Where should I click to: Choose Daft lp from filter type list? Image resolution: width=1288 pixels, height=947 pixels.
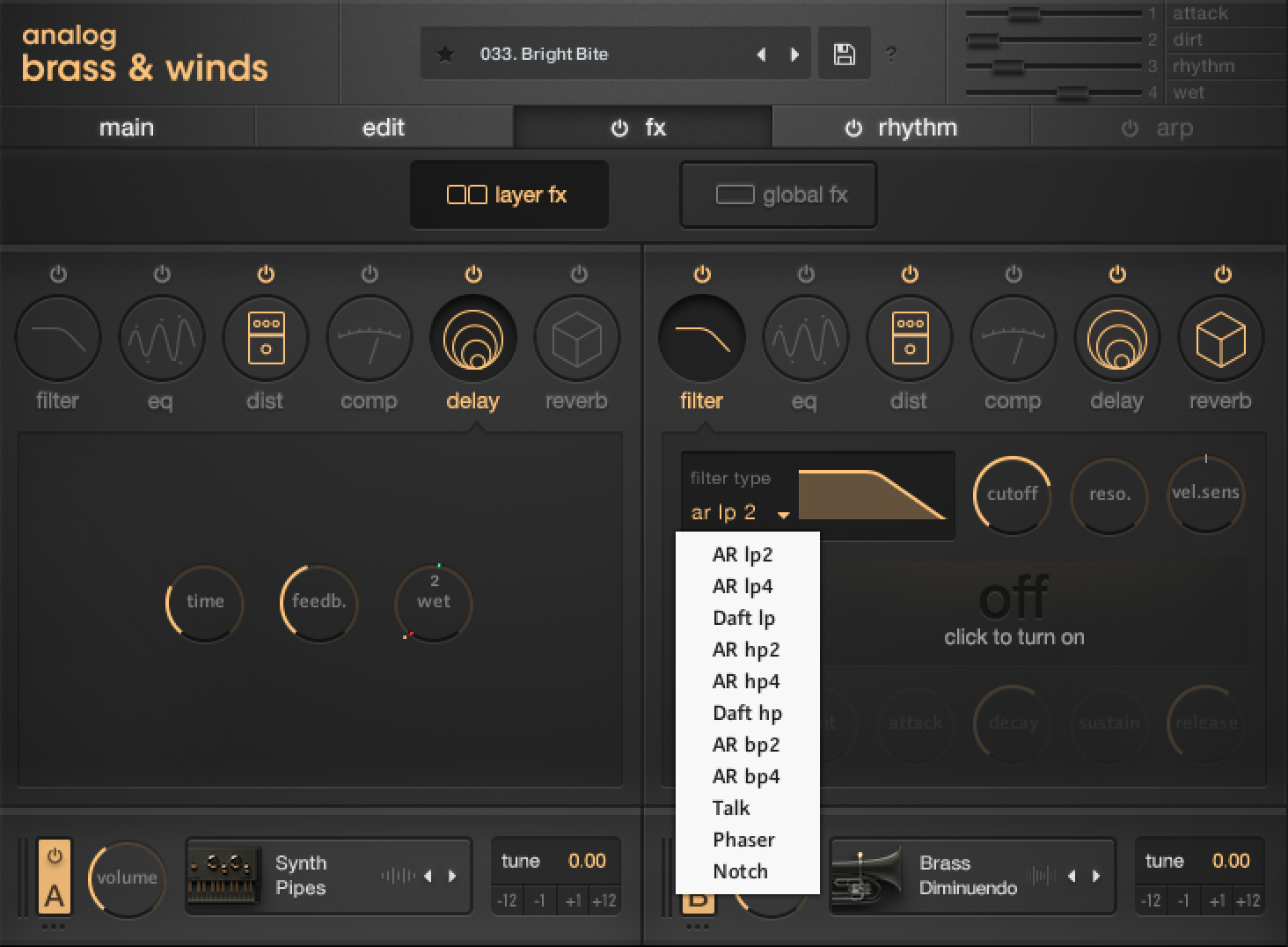tap(743, 618)
